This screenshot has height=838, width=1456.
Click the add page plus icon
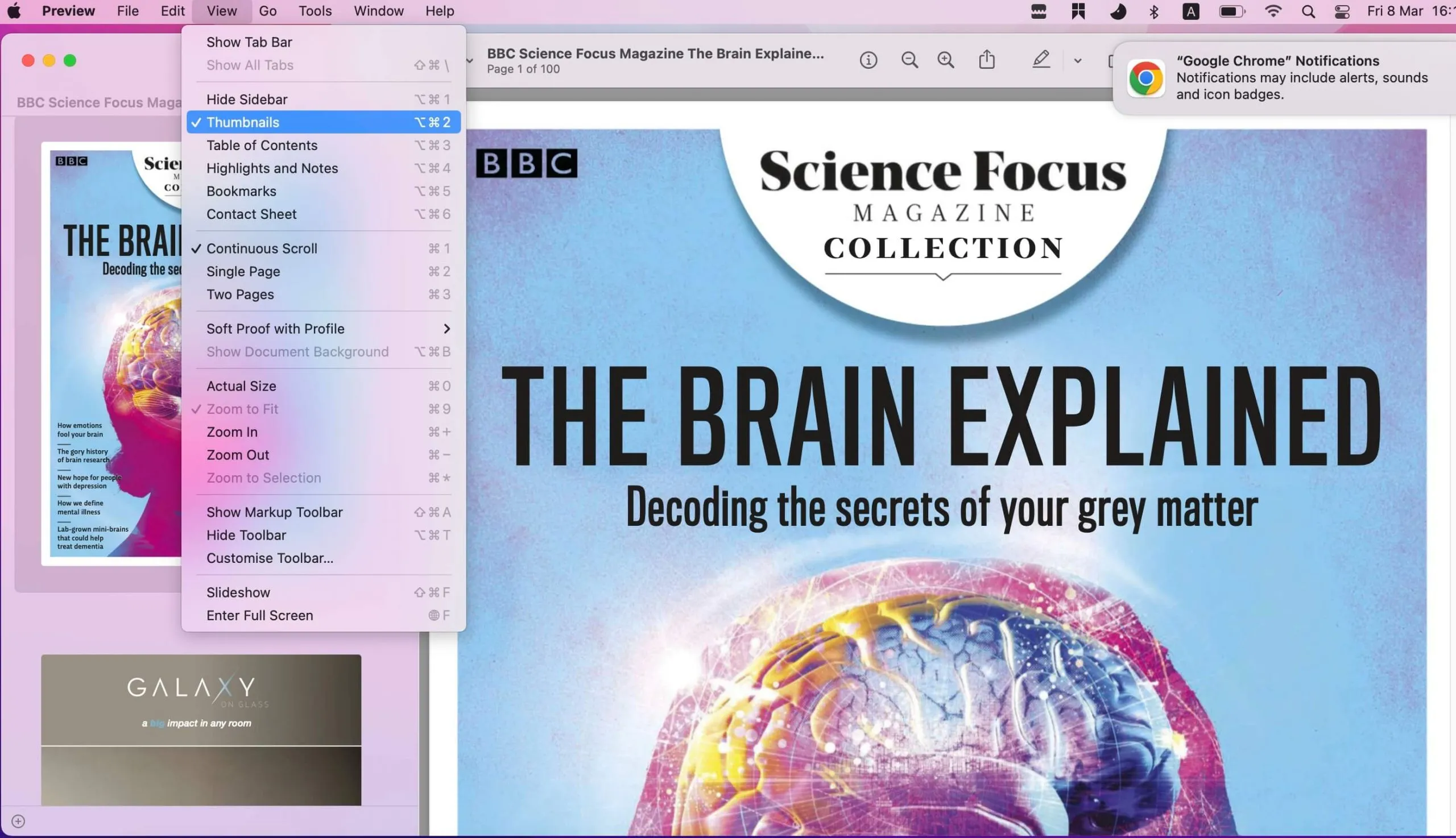[18, 821]
